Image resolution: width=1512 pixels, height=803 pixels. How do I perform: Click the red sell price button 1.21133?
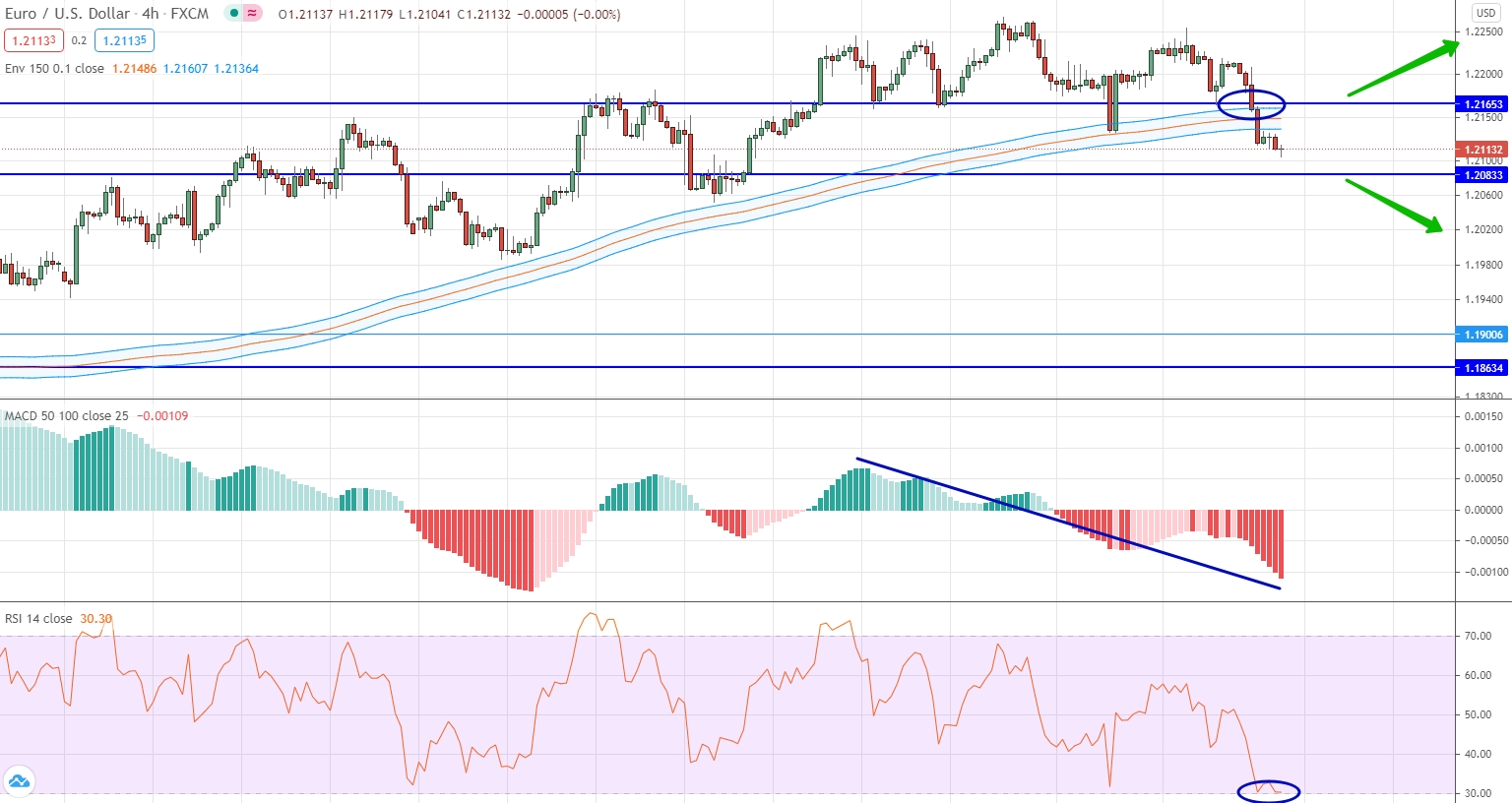click(x=33, y=40)
